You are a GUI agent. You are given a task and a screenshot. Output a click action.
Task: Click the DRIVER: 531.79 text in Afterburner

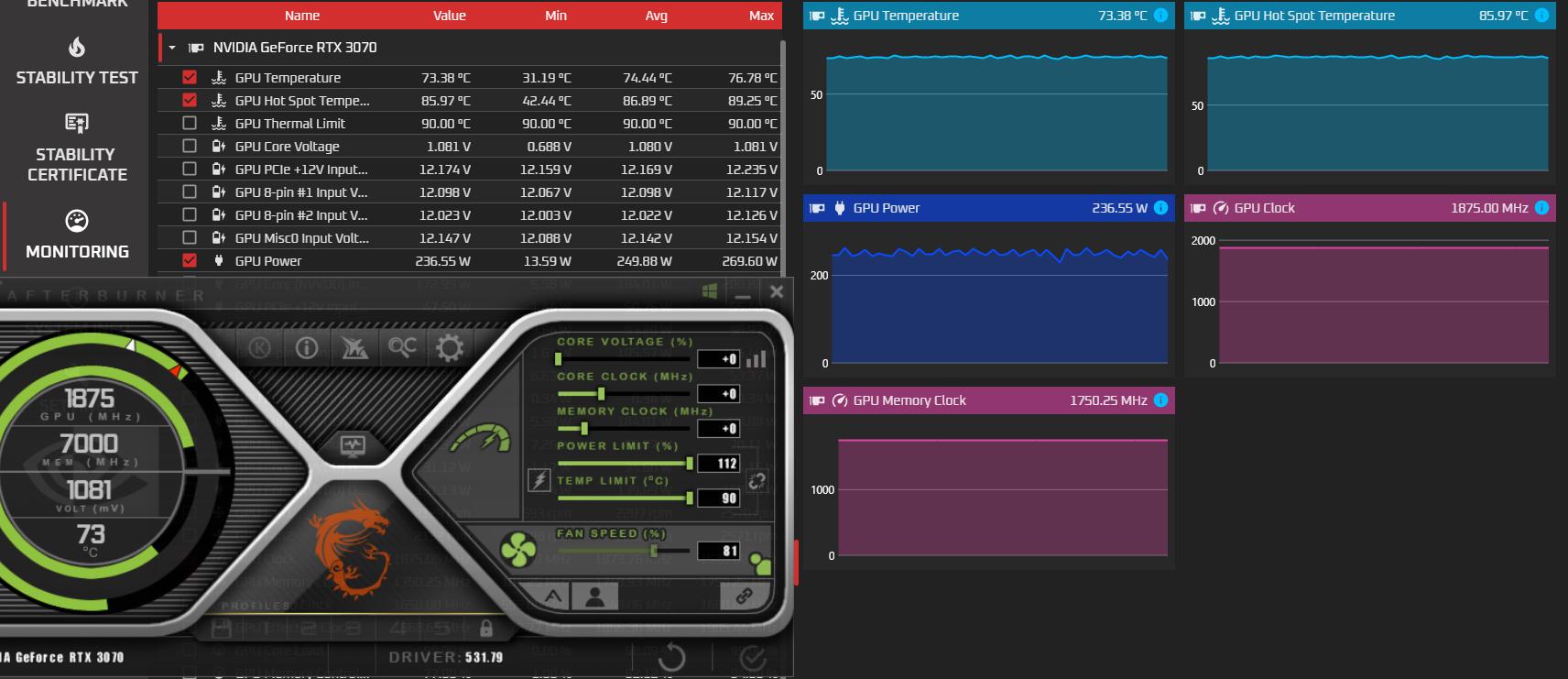446,657
